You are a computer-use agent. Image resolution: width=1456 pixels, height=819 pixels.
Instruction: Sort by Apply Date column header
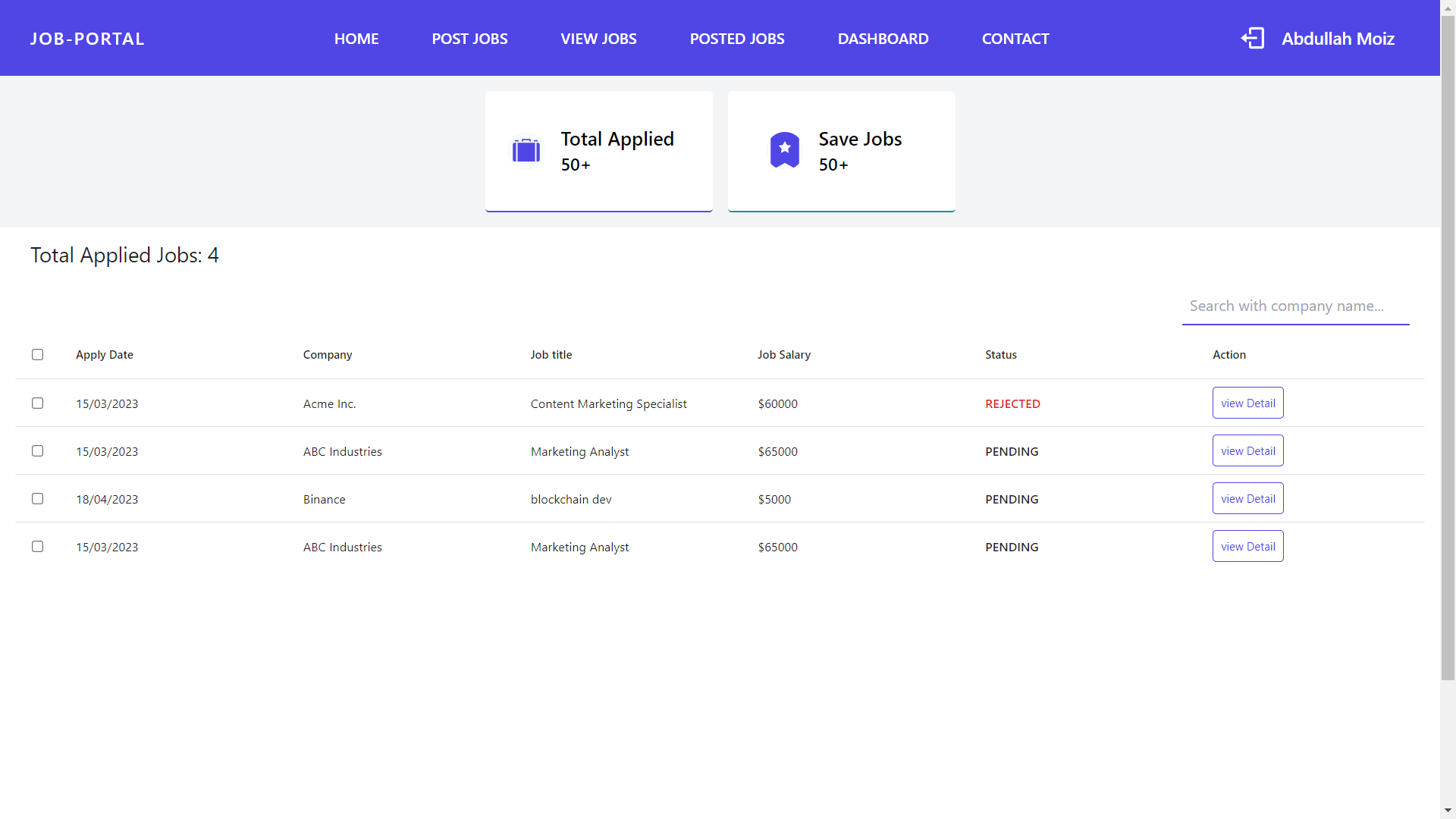[105, 355]
